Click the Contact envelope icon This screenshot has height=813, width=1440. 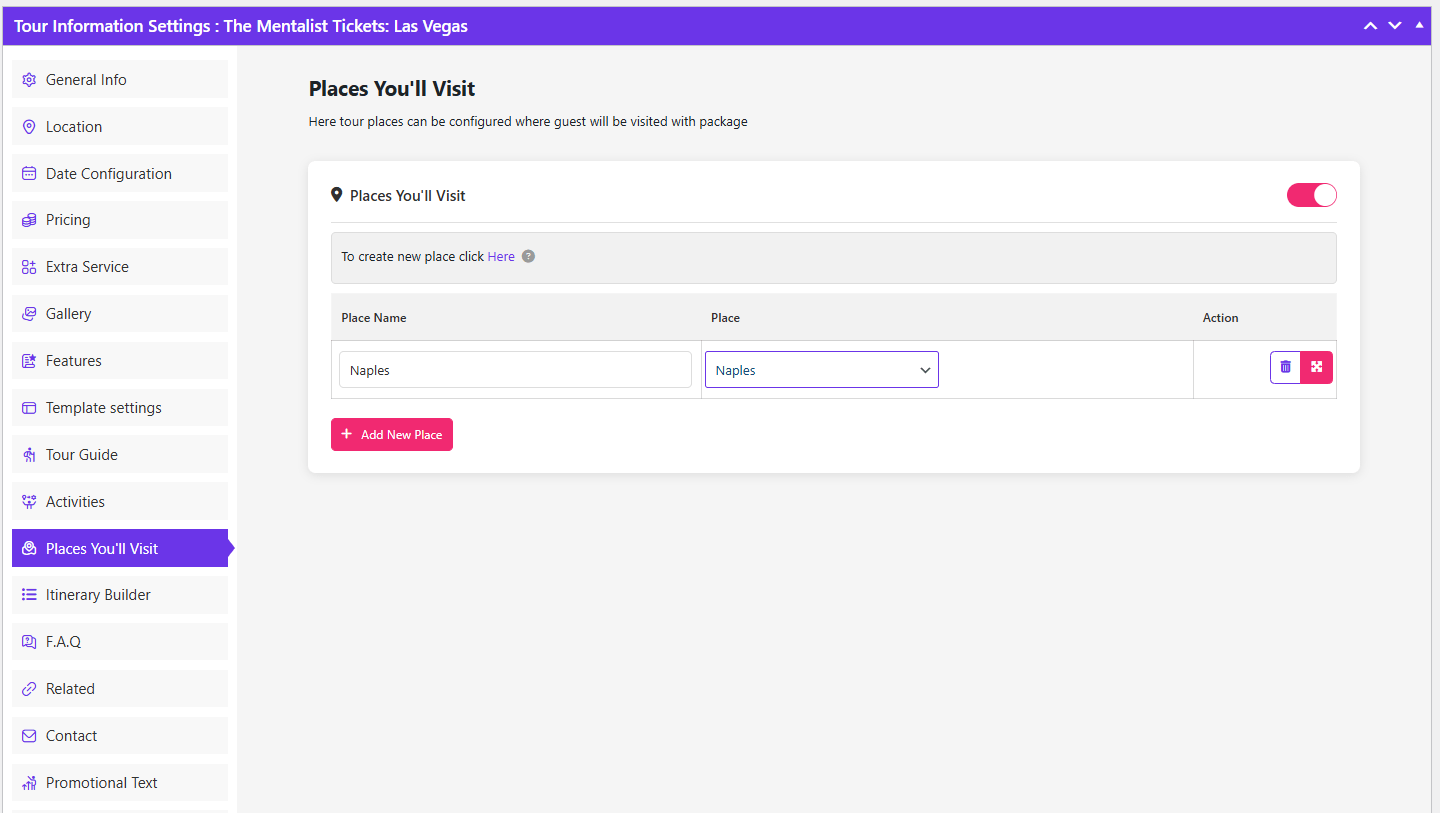point(29,736)
